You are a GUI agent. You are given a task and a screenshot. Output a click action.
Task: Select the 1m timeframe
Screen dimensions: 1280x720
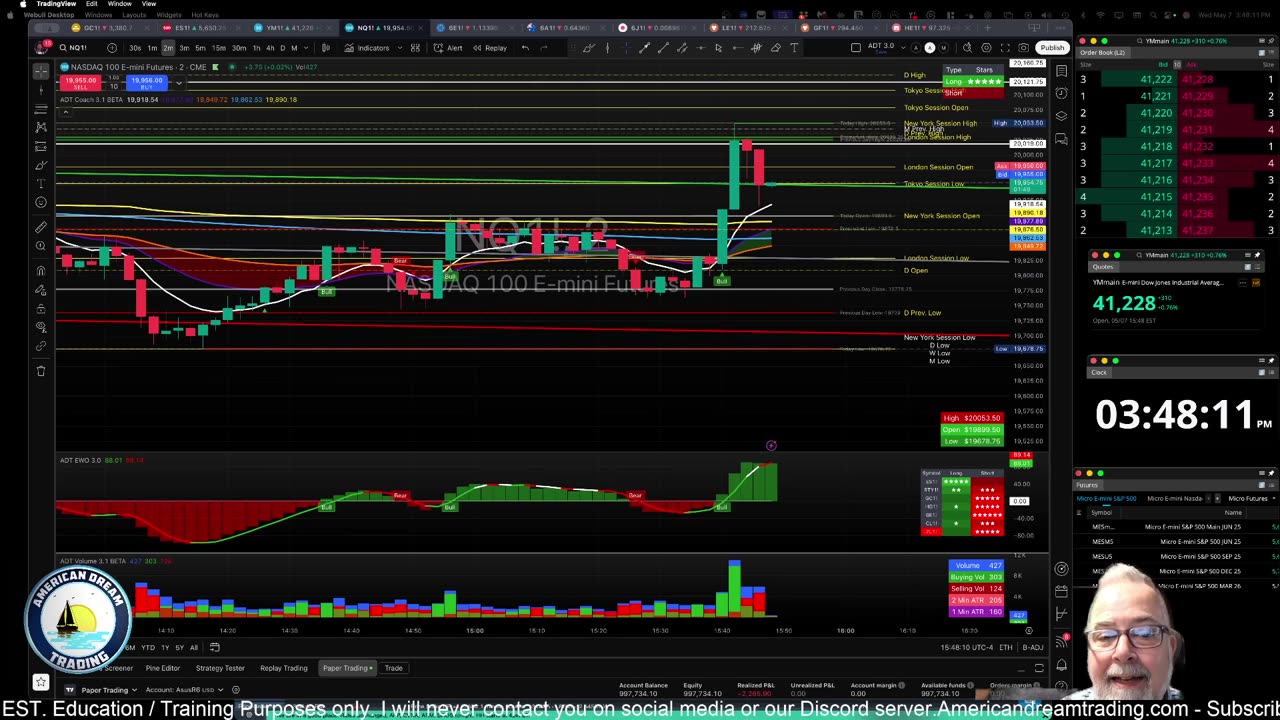pos(152,48)
